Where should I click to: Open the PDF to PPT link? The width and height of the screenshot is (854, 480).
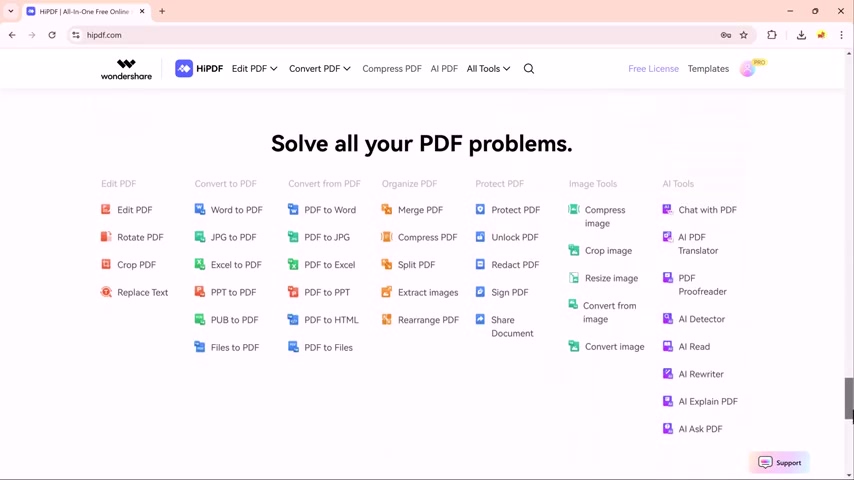pos(319,293)
